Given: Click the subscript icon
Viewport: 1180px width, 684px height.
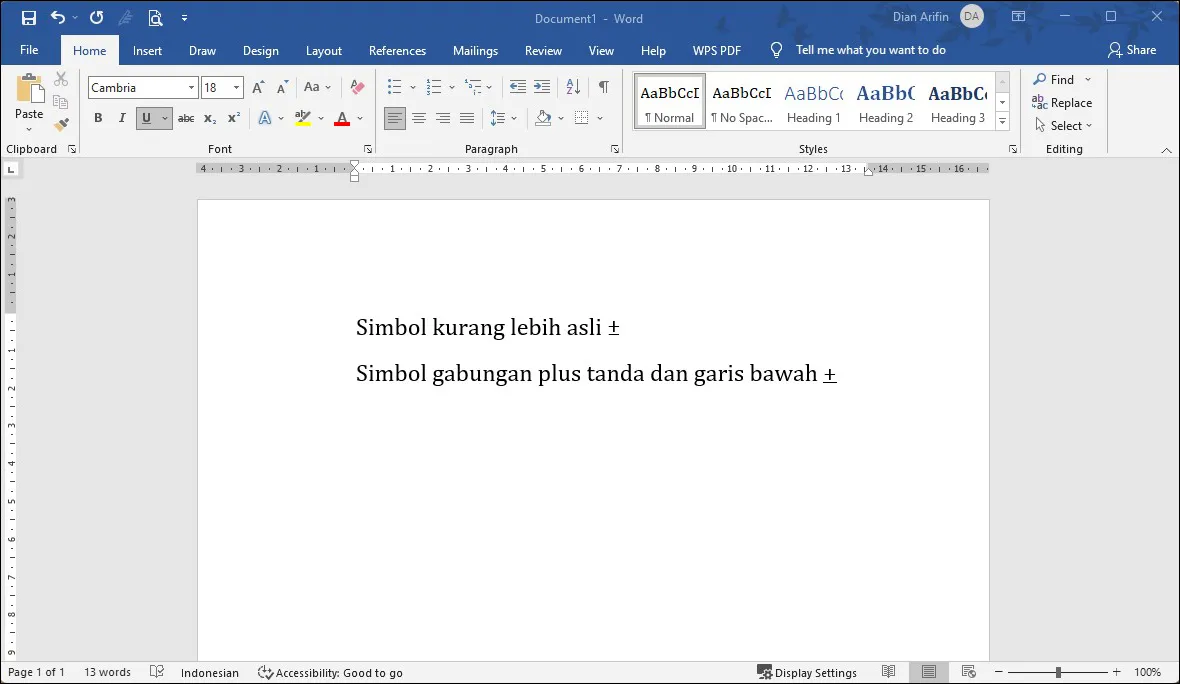Looking at the screenshot, I should coord(209,118).
